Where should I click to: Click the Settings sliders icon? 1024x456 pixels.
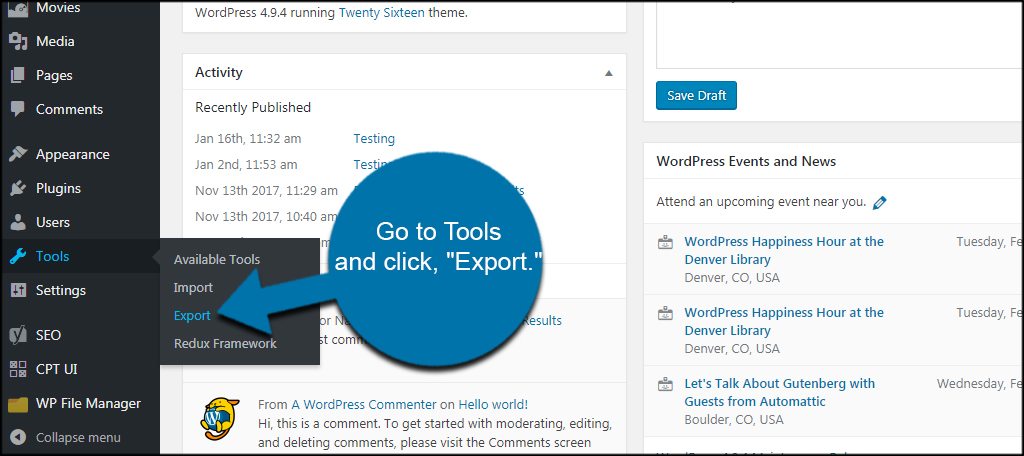[18, 290]
